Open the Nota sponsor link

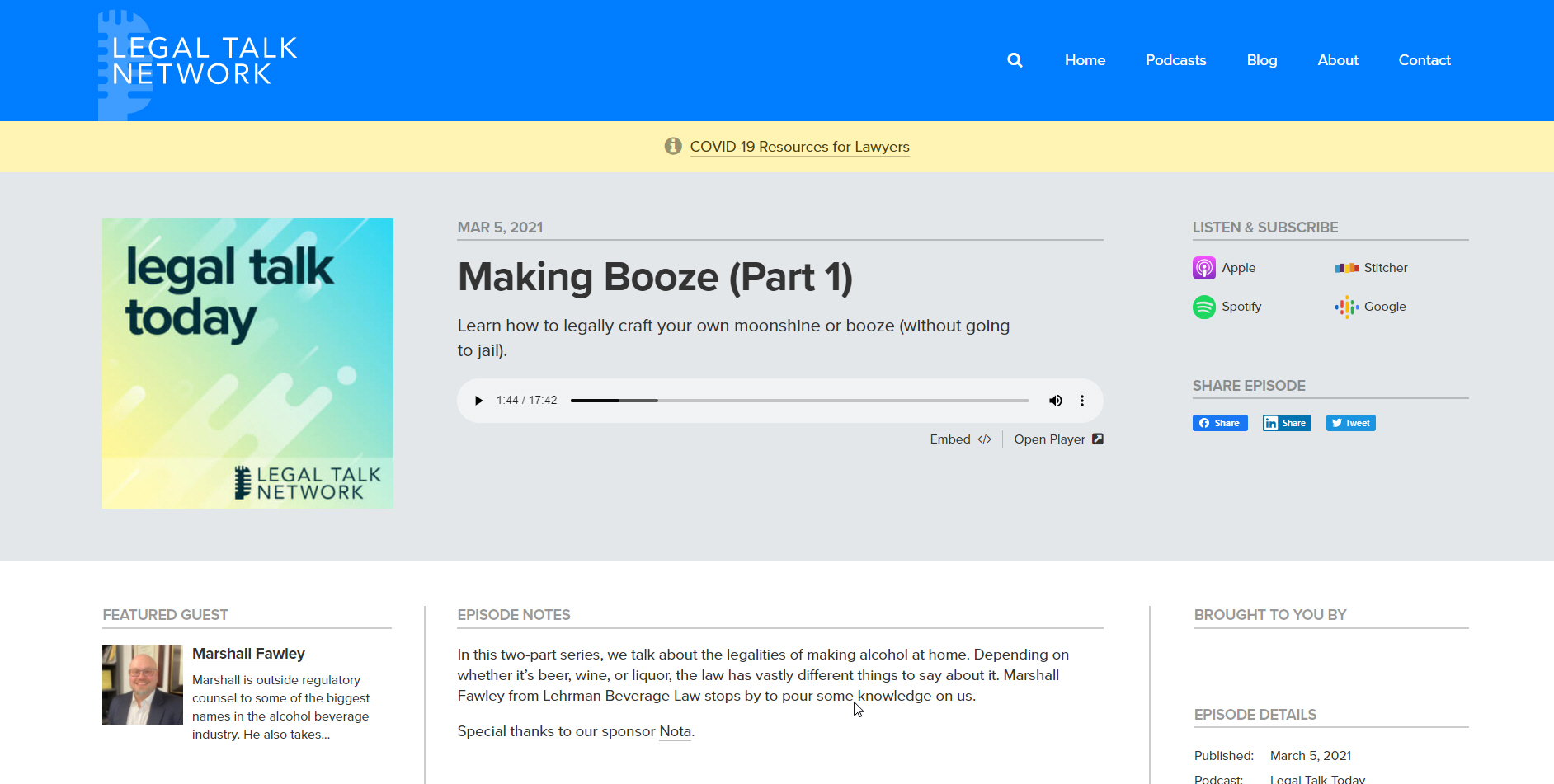tap(676, 731)
